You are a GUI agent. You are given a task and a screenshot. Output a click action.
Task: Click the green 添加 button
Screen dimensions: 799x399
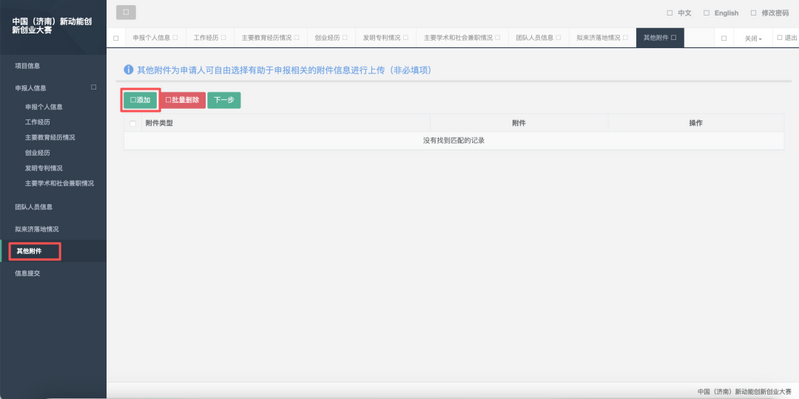pos(140,100)
